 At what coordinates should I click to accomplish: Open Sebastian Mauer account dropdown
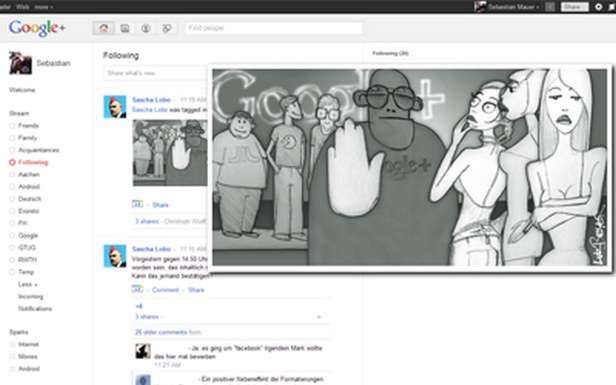[x=514, y=7]
